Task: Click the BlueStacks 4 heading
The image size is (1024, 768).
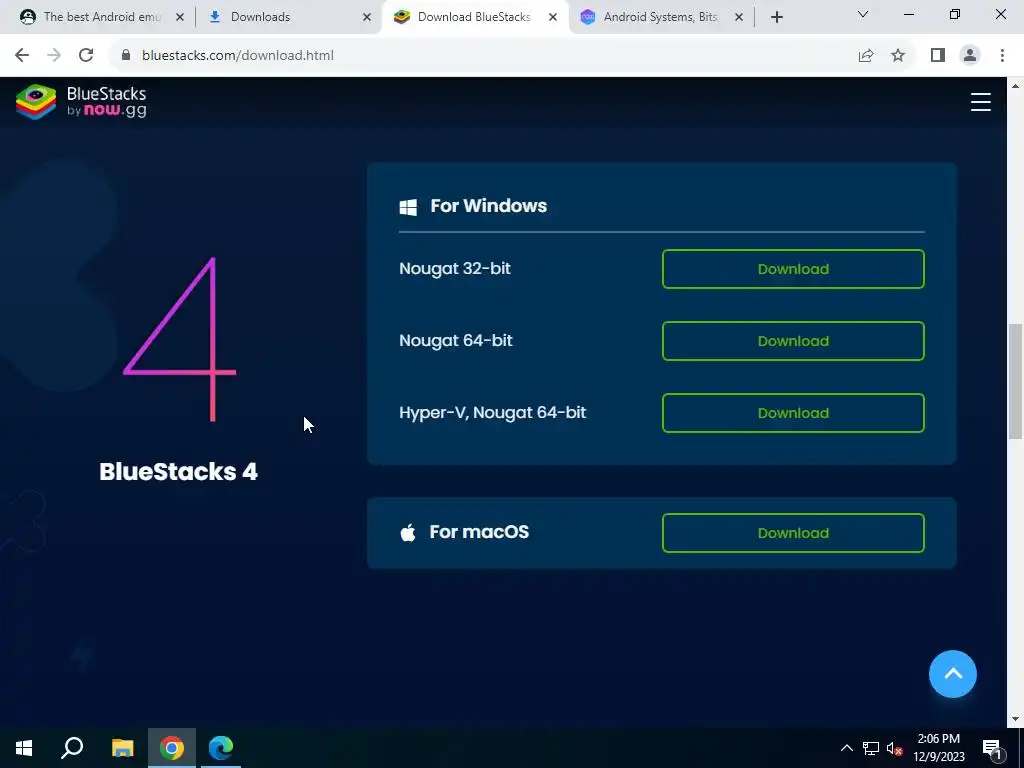Action: click(x=178, y=472)
